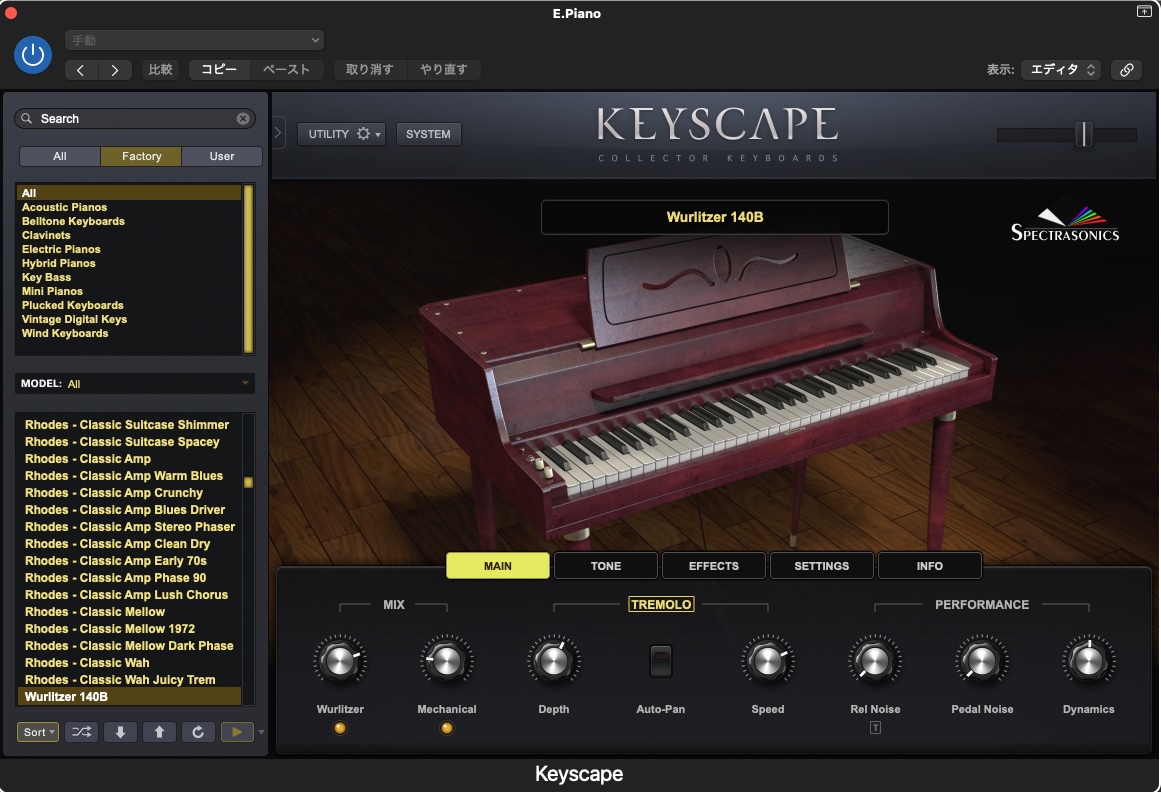
Task: Open the preset dropdown at top
Action: 195,40
